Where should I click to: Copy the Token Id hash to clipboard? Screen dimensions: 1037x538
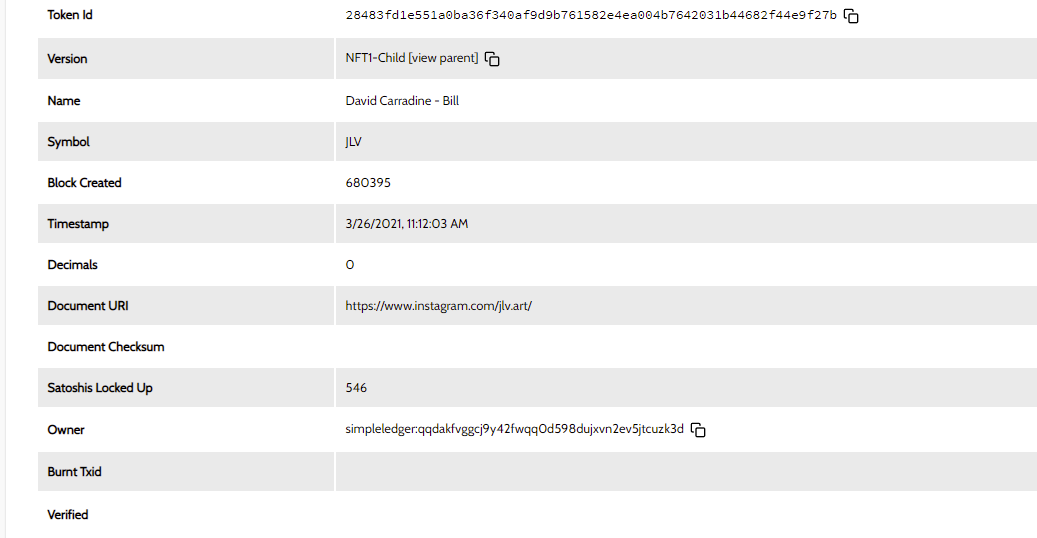point(851,16)
